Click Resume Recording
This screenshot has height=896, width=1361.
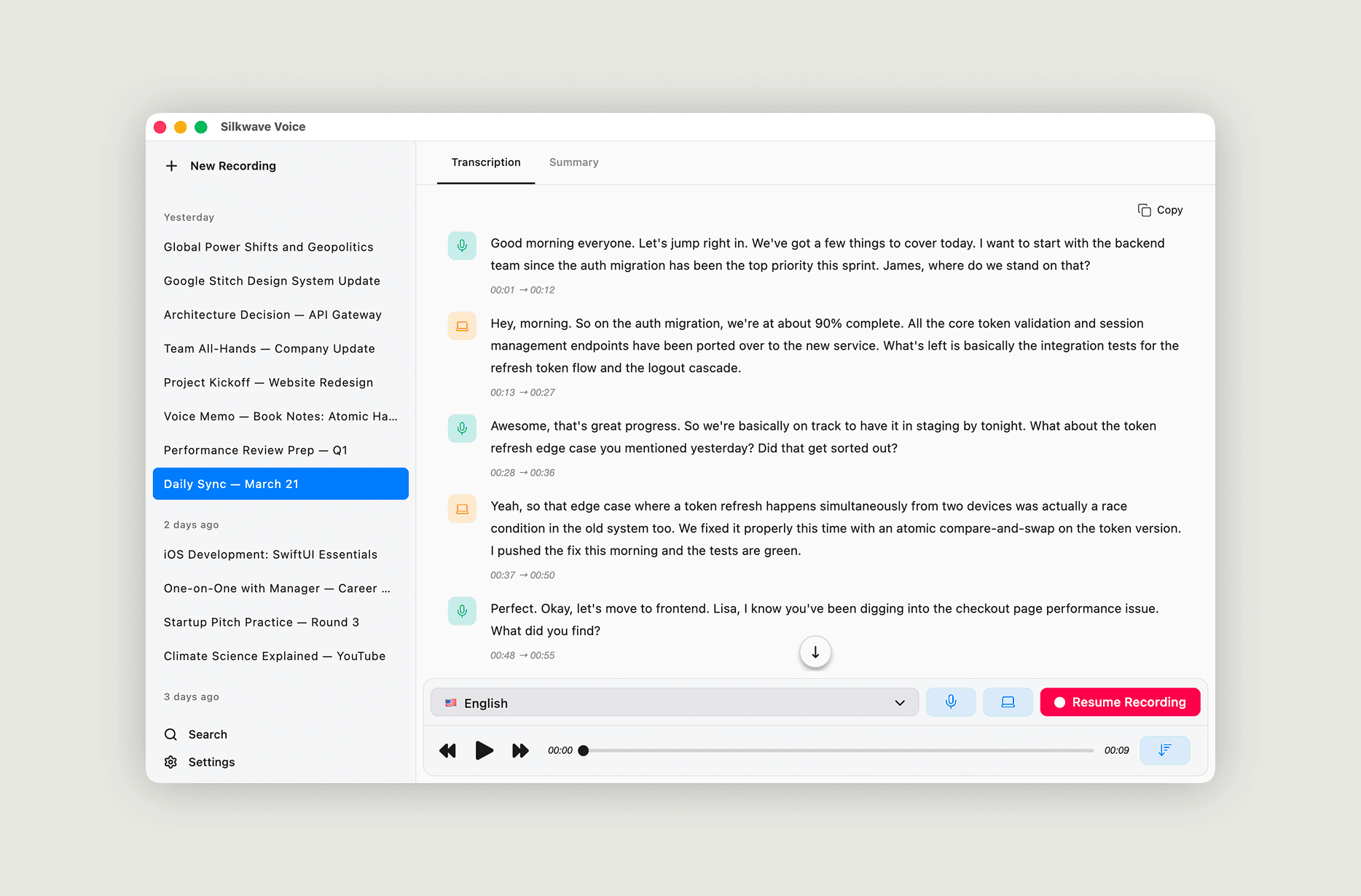click(1120, 702)
